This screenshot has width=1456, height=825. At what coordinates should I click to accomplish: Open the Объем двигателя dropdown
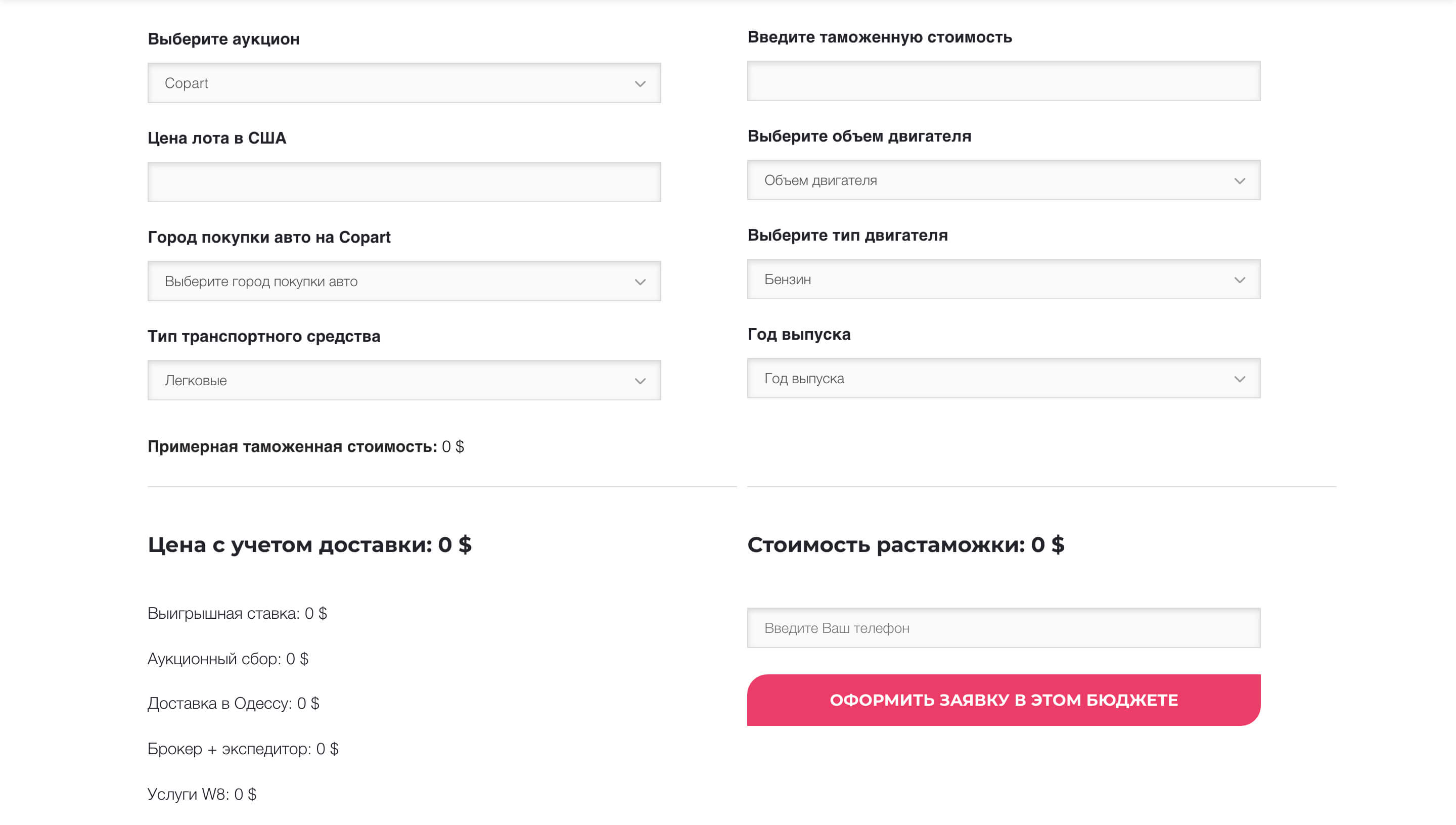click(x=1004, y=180)
